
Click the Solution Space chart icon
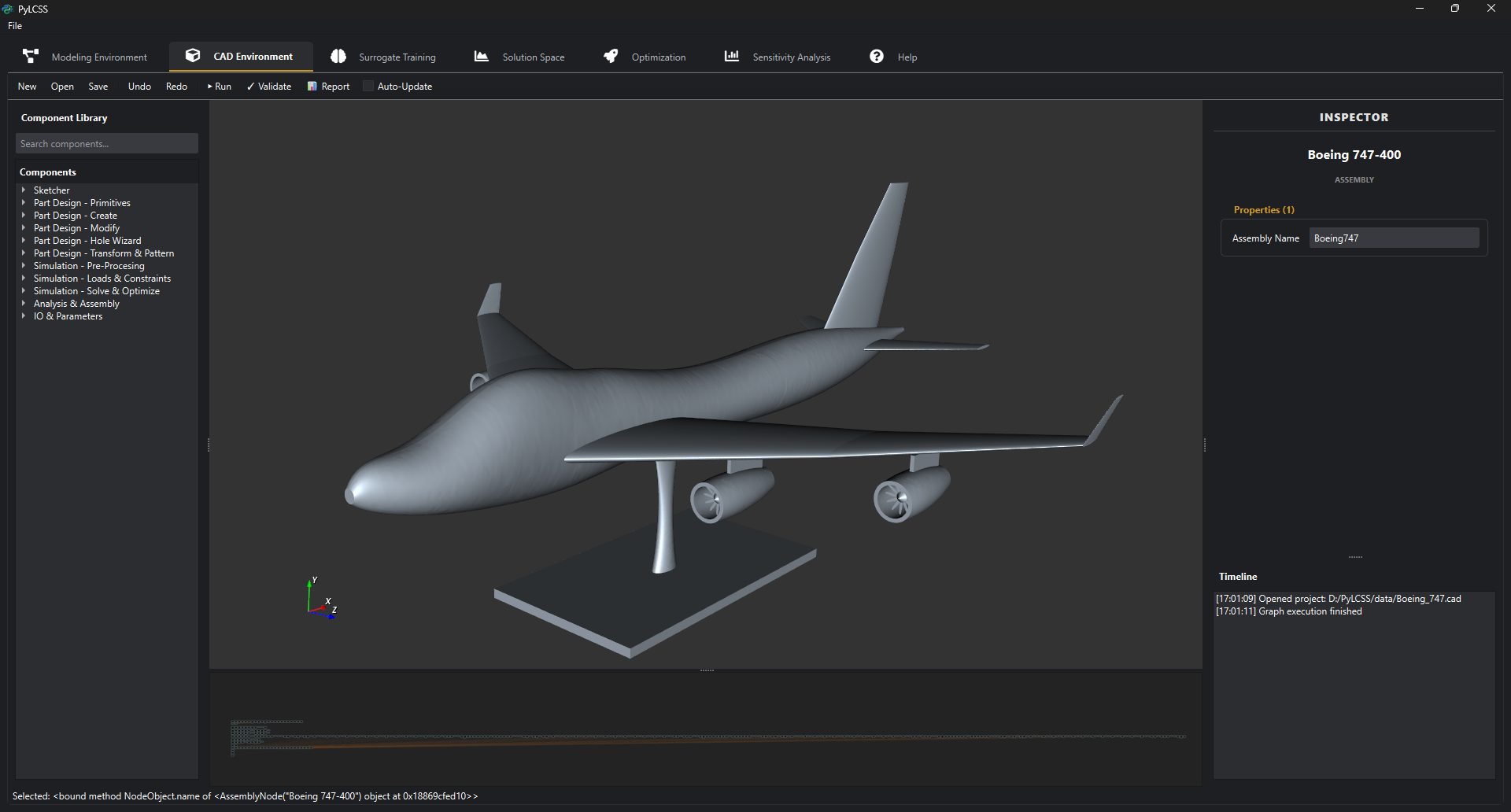482,57
